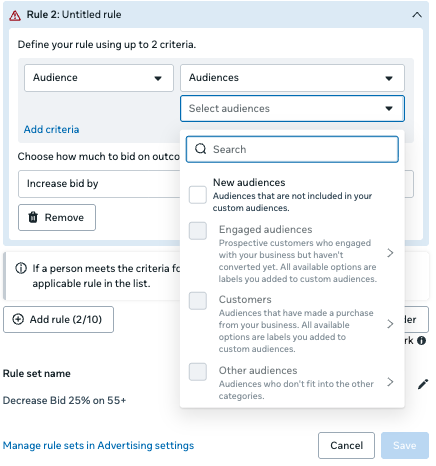
Task: Focus the Search audiences field
Action: click(x=292, y=149)
